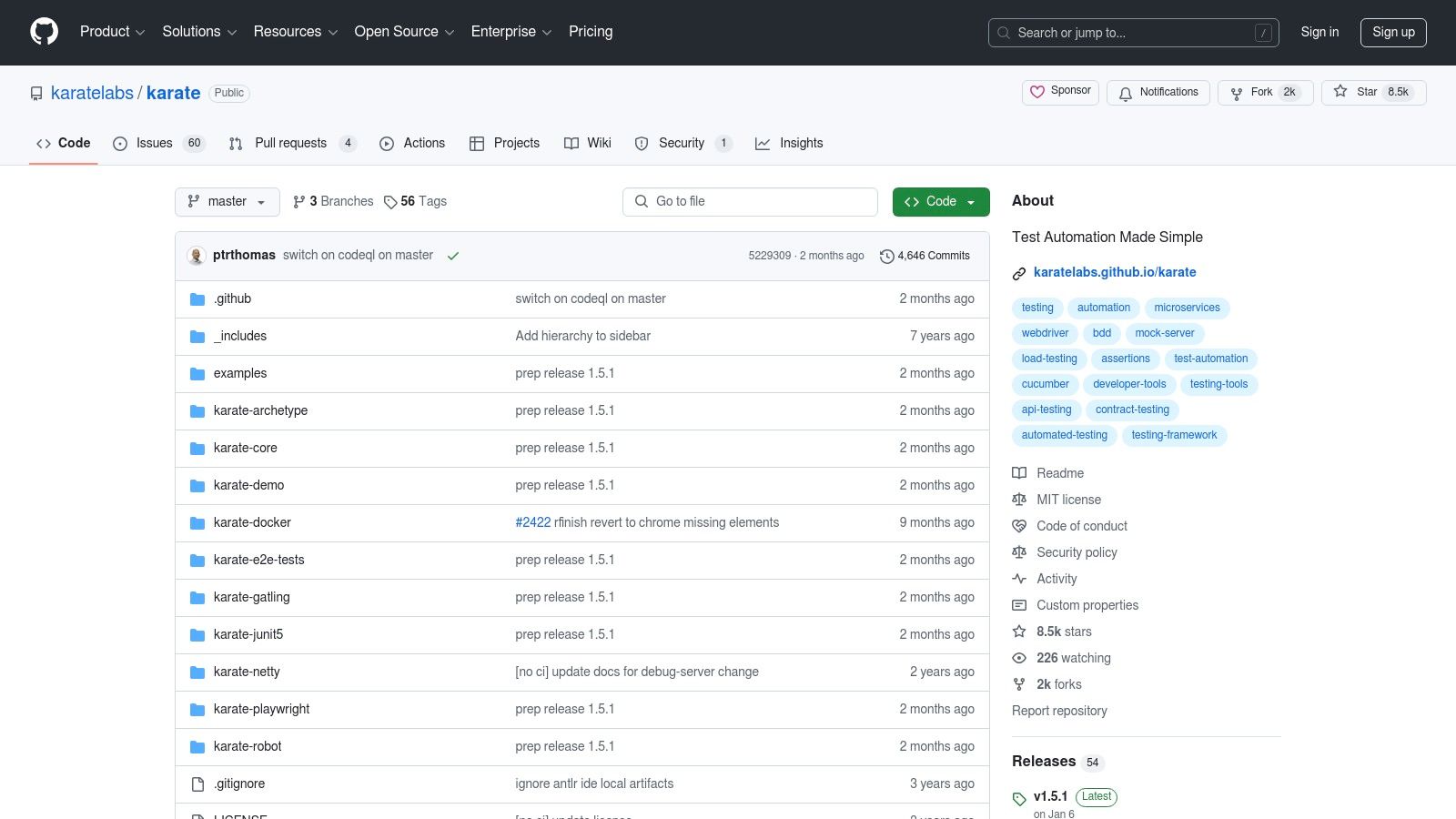Expand the Solutions menu

(x=199, y=32)
